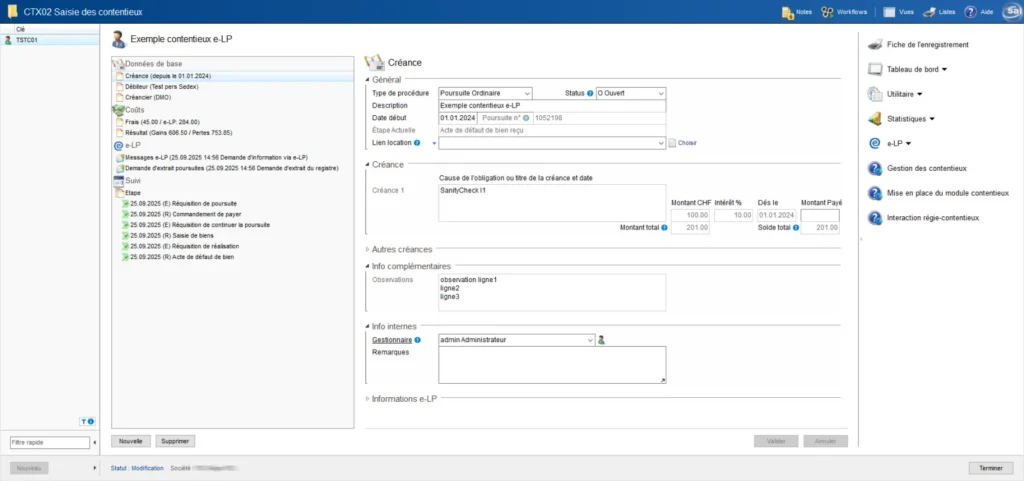
Task: Open the Type de procédure dropdown
Action: (485, 93)
